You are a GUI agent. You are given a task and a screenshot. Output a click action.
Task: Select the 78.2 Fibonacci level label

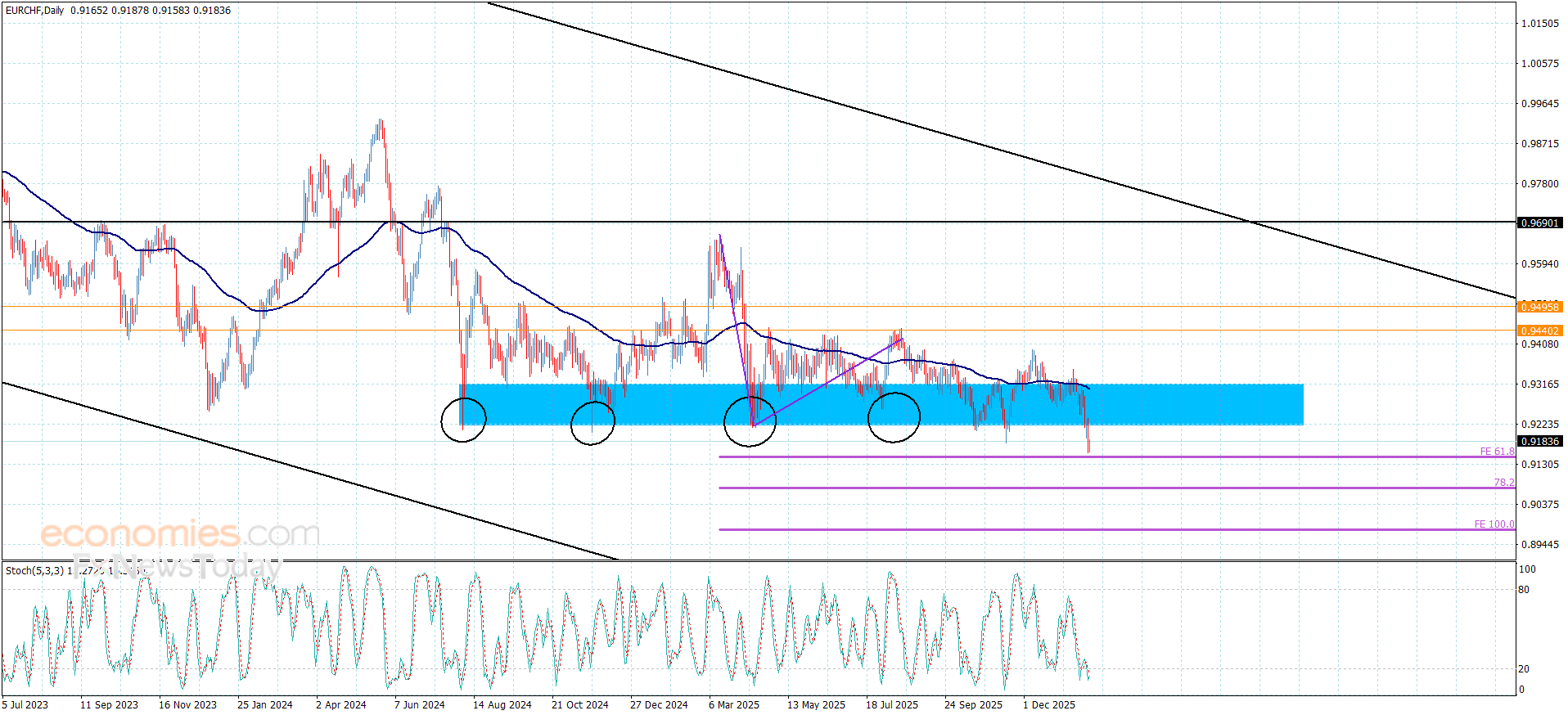1504,483
